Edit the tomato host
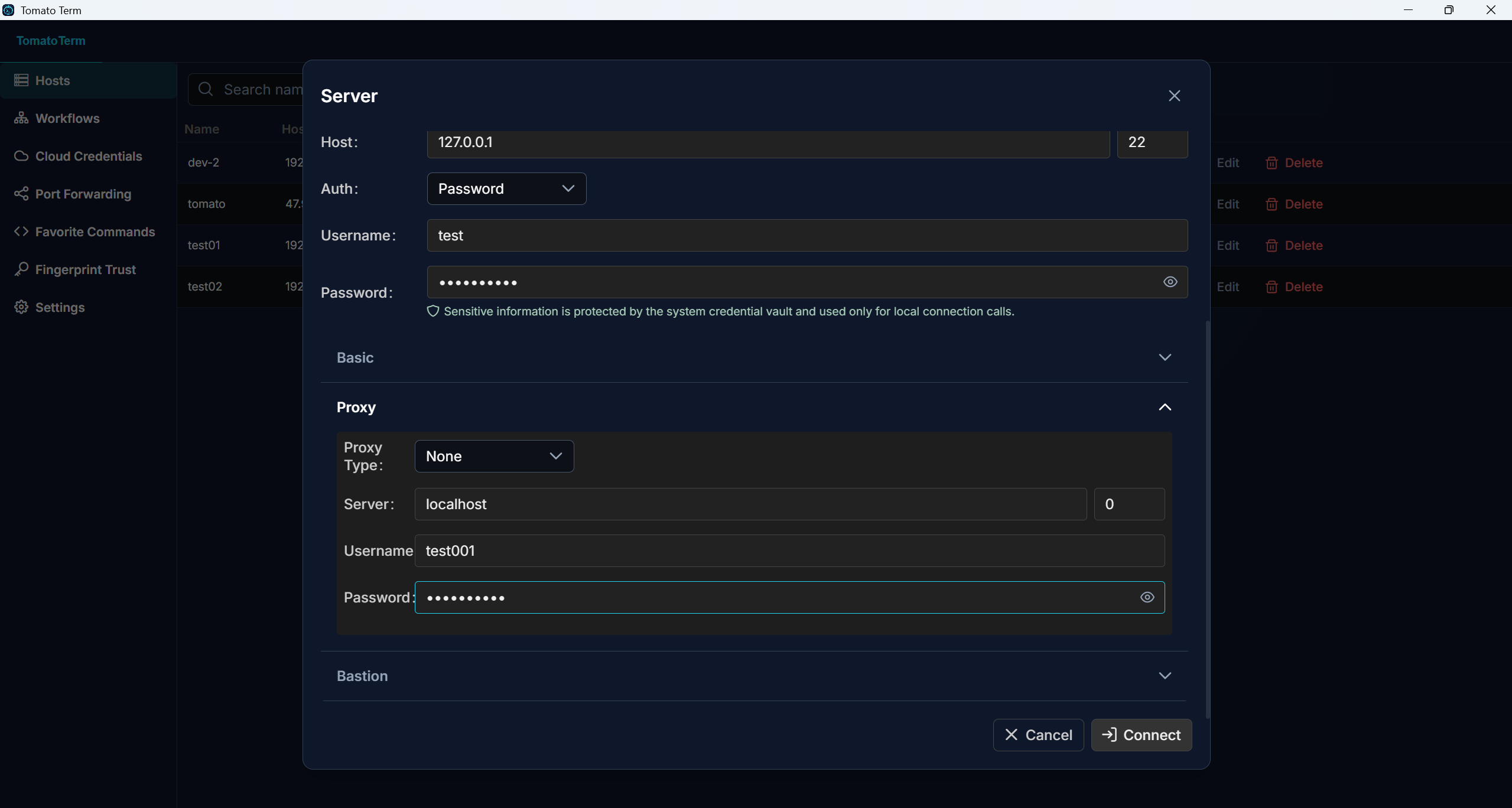 [1228, 204]
